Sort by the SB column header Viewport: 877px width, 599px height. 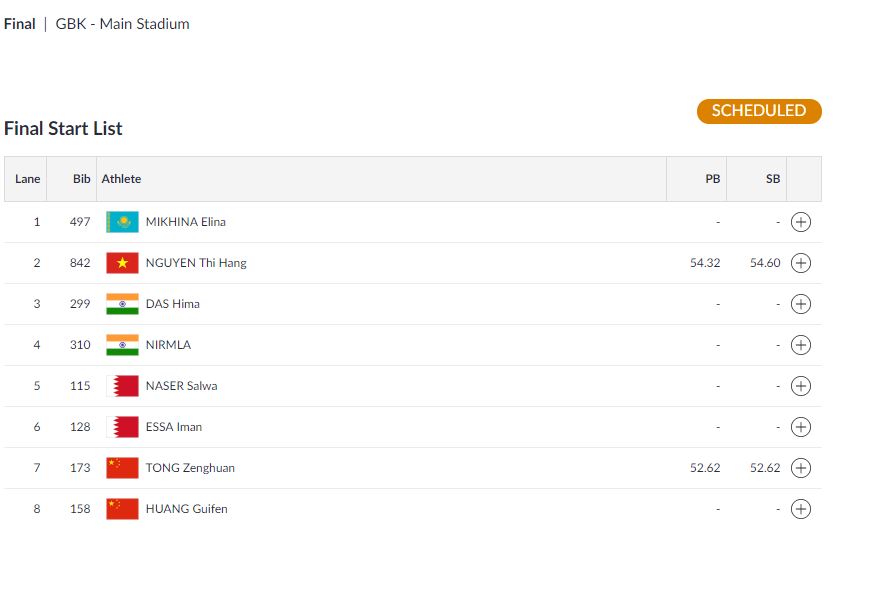tap(772, 179)
